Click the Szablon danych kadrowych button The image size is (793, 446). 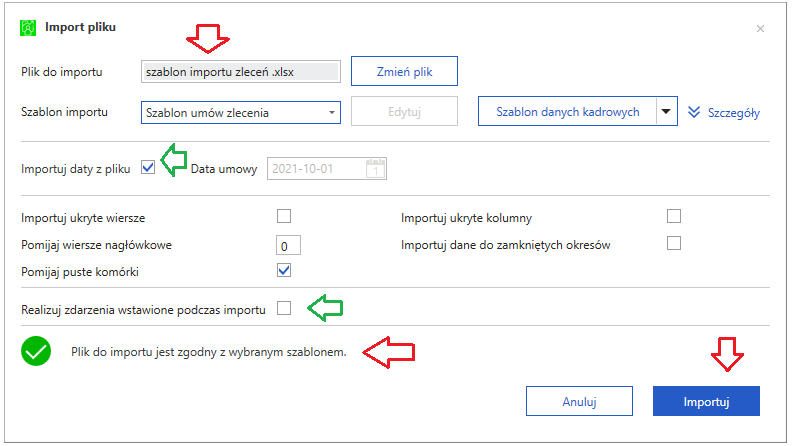[567, 111]
